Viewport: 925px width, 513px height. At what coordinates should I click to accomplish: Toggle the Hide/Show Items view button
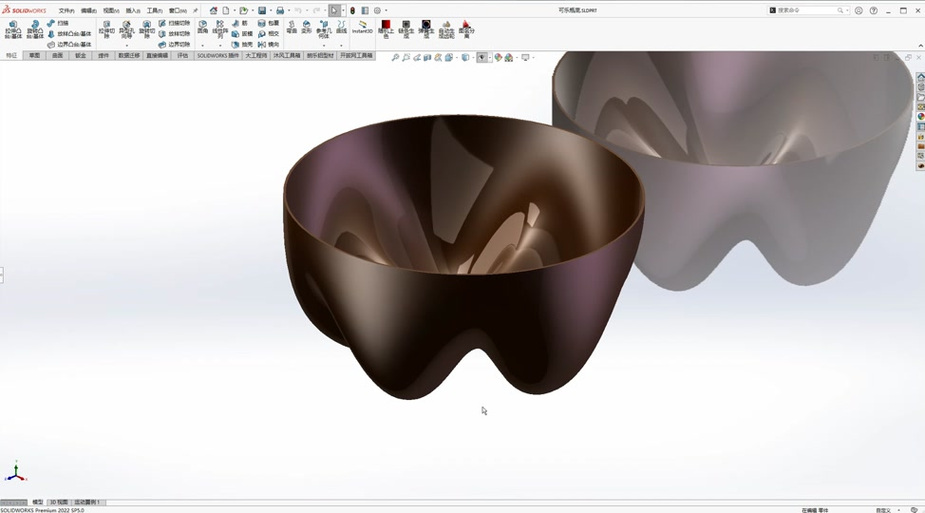tap(482, 57)
